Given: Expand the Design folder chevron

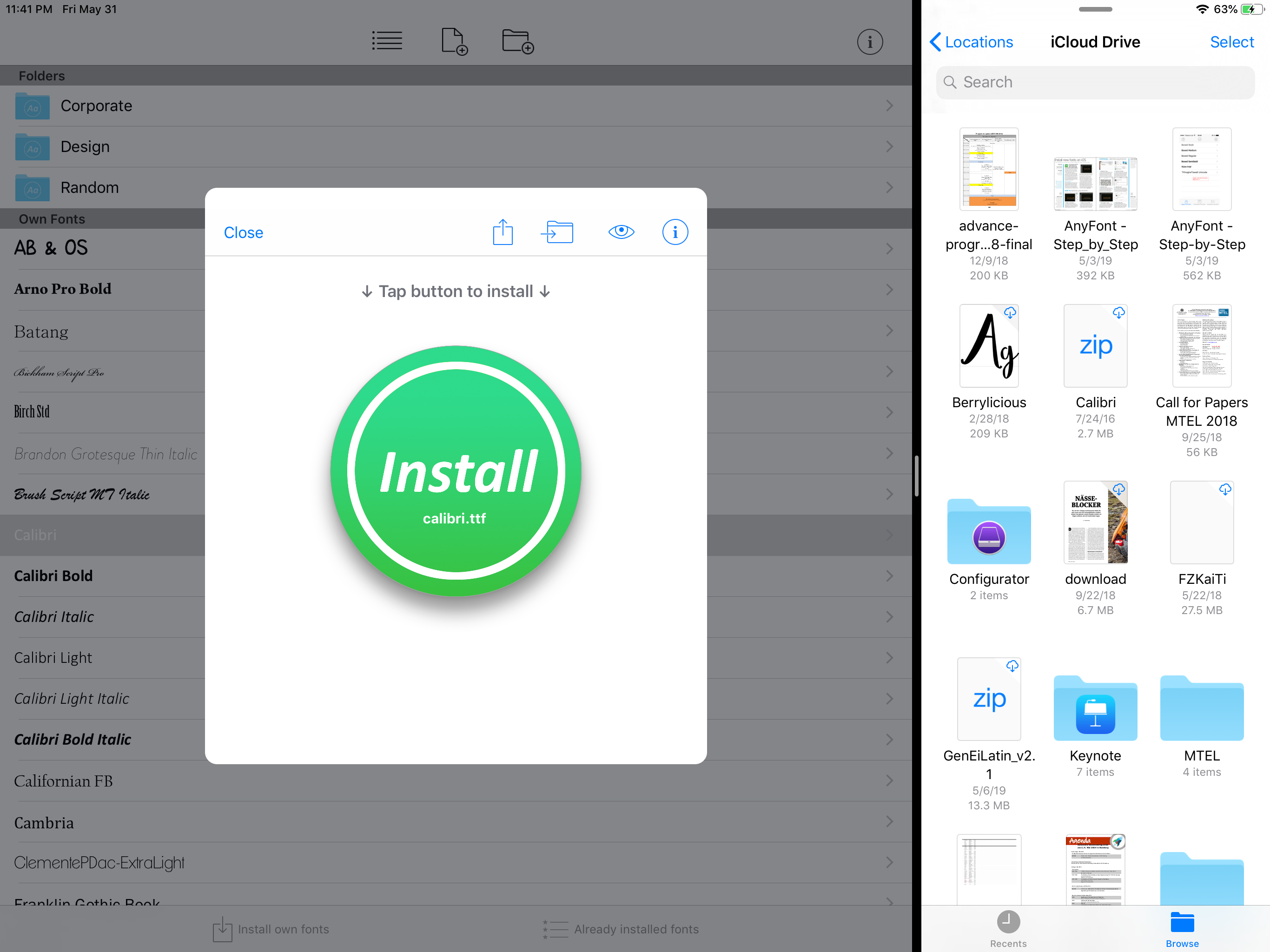Looking at the screenshot, I should (x=889, y=146).
